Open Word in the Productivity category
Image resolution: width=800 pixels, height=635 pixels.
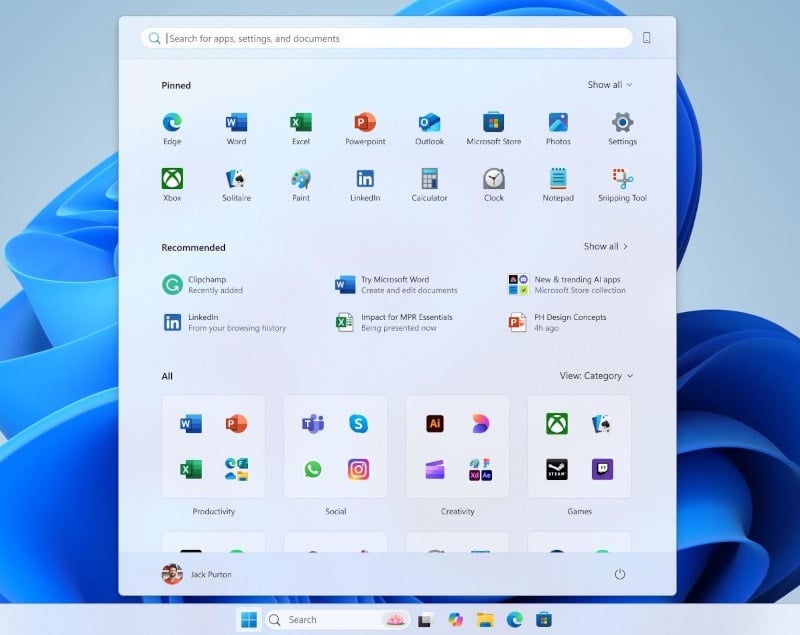(x=191, y=423)
